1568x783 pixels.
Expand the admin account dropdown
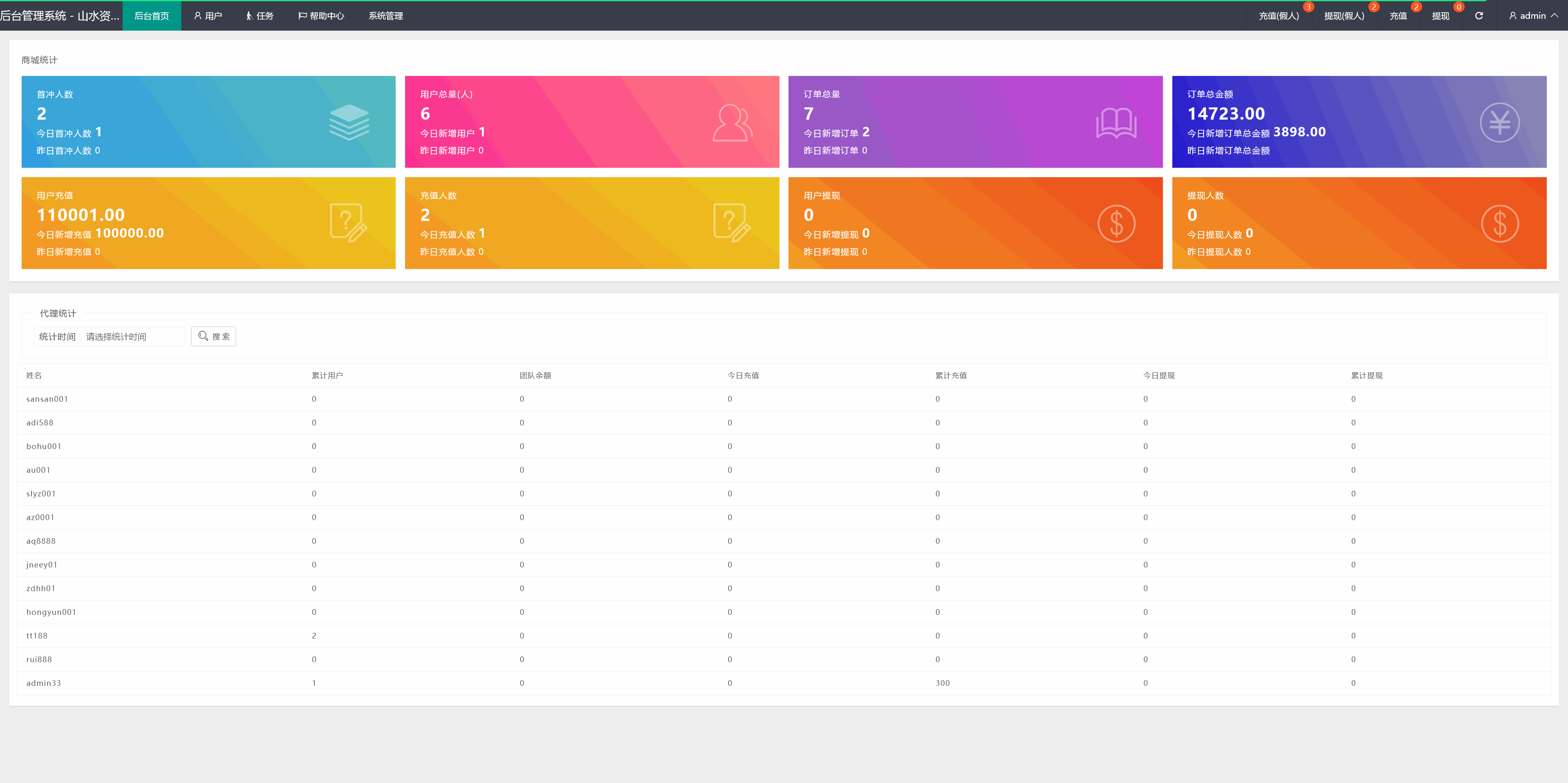pos(1533,16)
